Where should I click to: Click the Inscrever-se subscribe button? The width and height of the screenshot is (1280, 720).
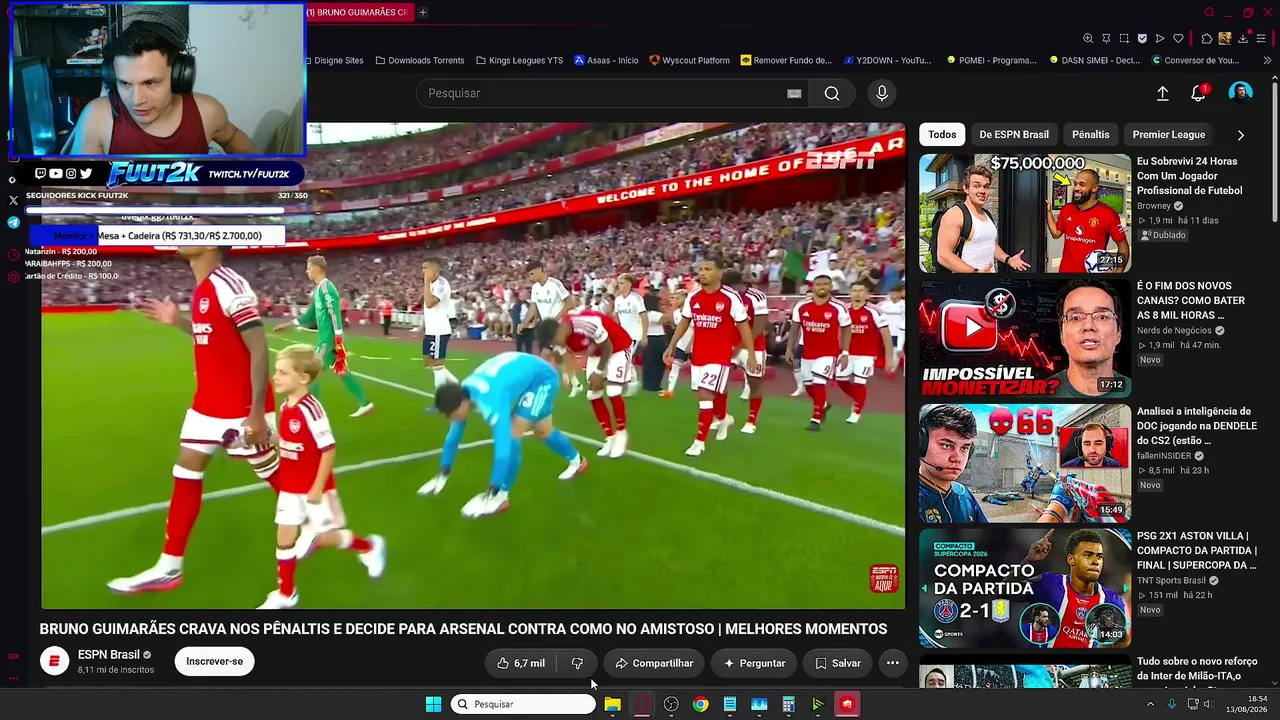coord(214,661)
